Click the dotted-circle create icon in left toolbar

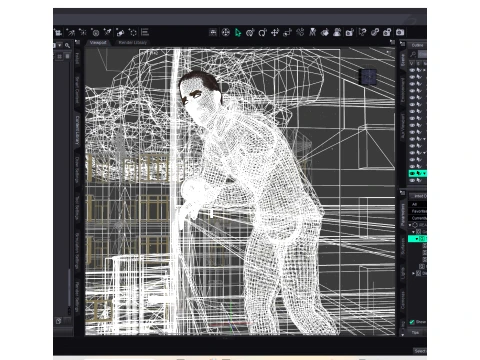point(133,32)
